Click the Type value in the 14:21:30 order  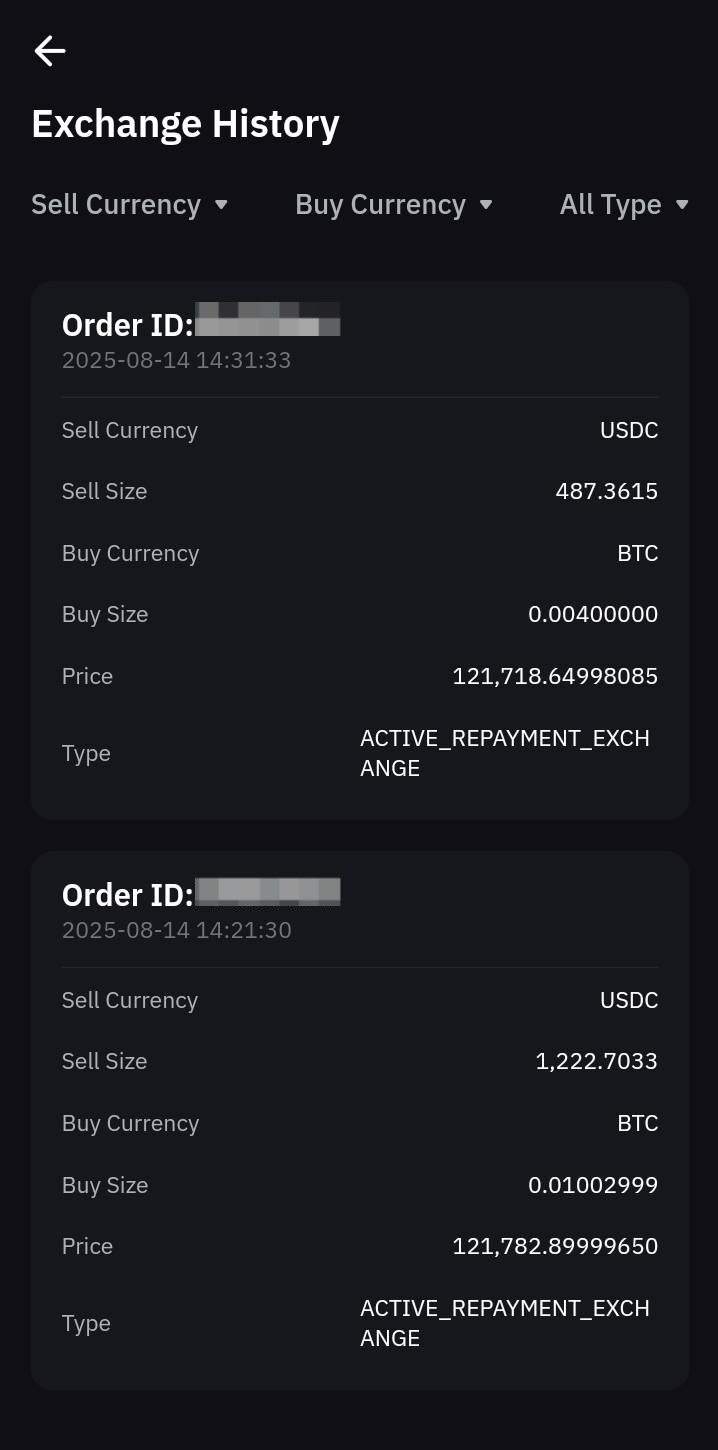pos(504,1323)
